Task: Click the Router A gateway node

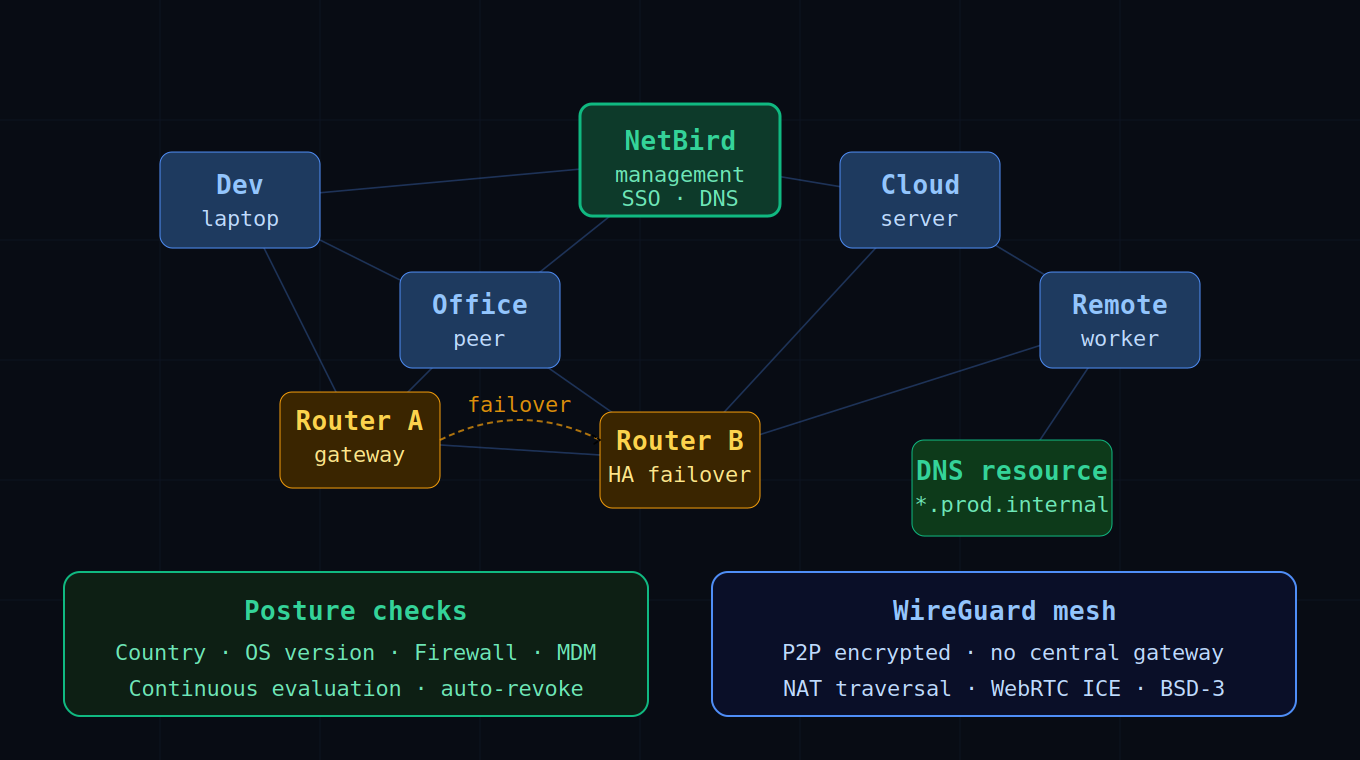Action: (360, 440)
